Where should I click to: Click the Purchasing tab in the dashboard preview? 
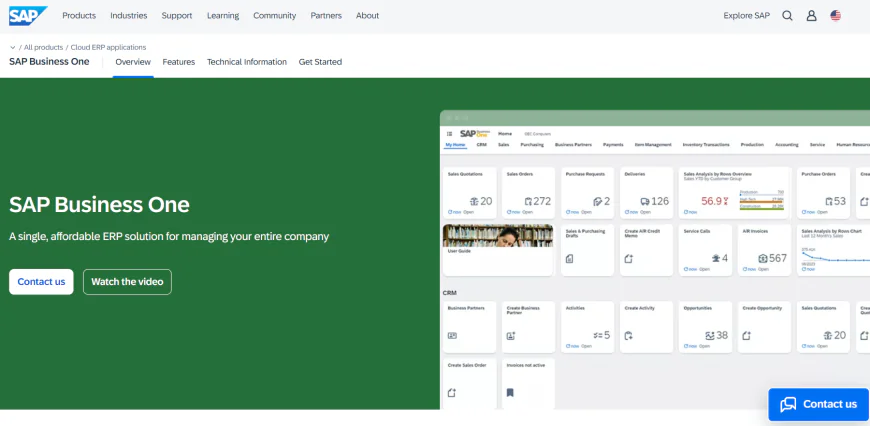[532, 145]
